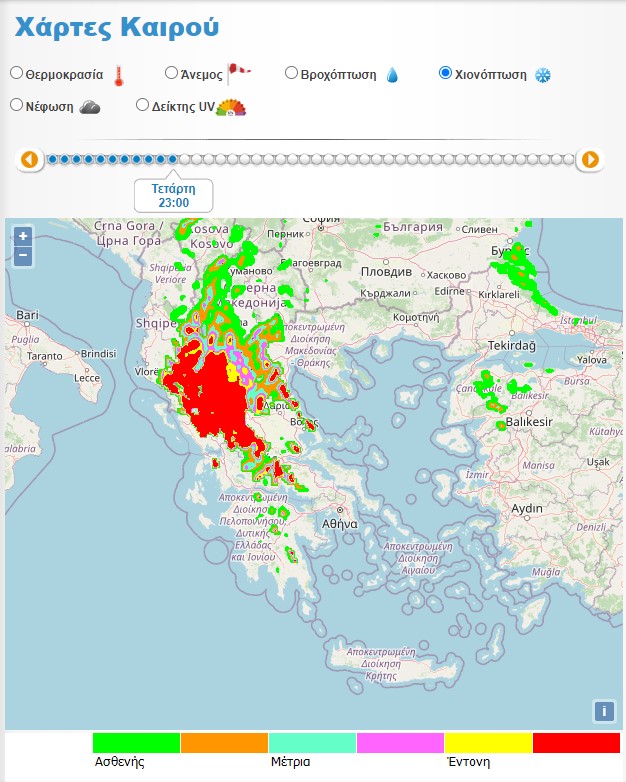Screen dimensions: 626x782
Task: Click the Τετάρτη 23:00 time tooltip
Action: pyautogui.click(x=174, y=196)
